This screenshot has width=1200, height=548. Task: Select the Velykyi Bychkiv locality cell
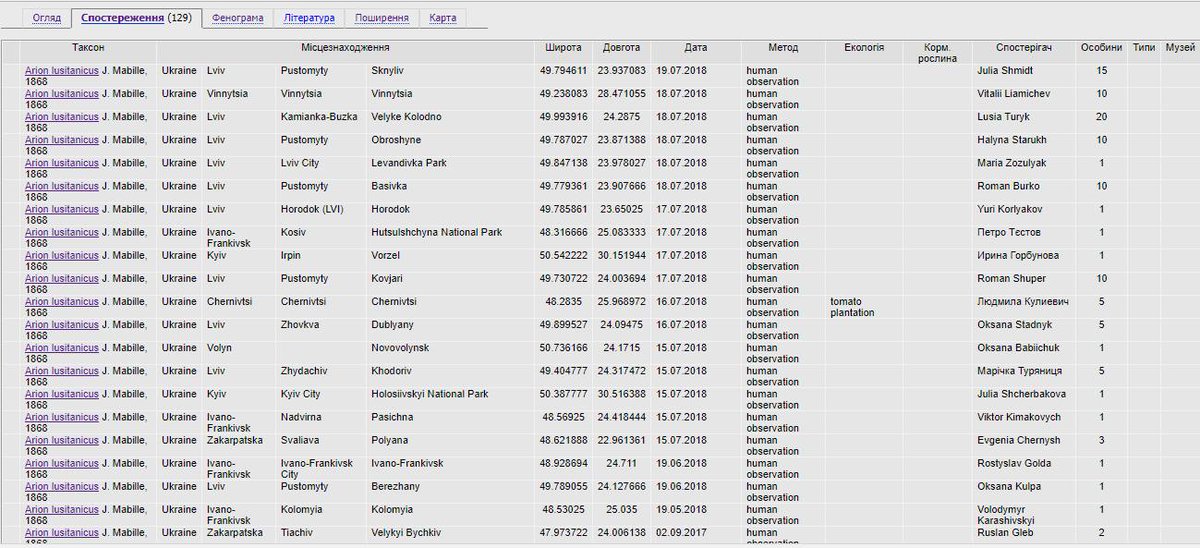pos(405,532)
